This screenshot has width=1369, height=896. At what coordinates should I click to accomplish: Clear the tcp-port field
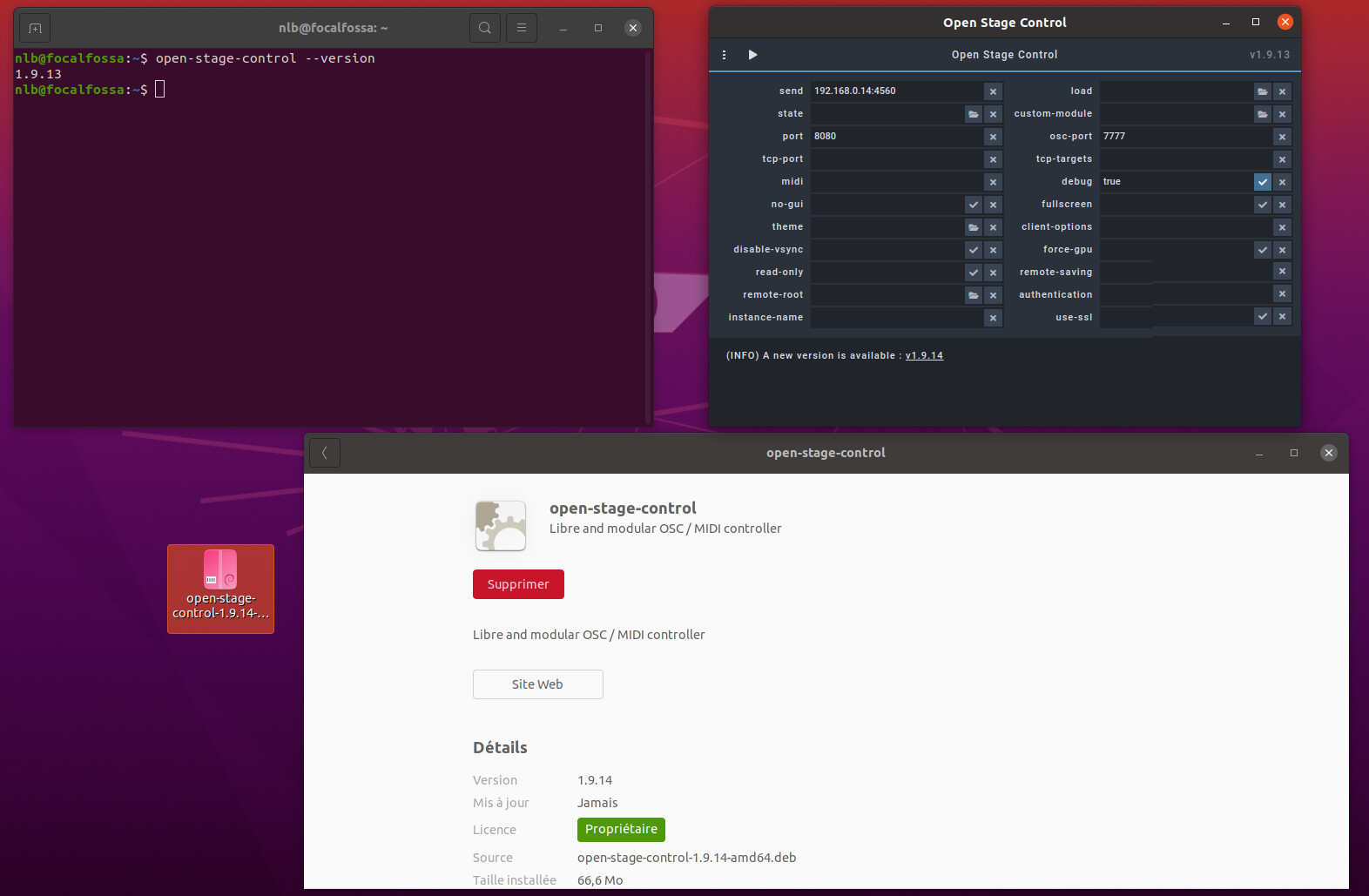[x=993, y=159]
